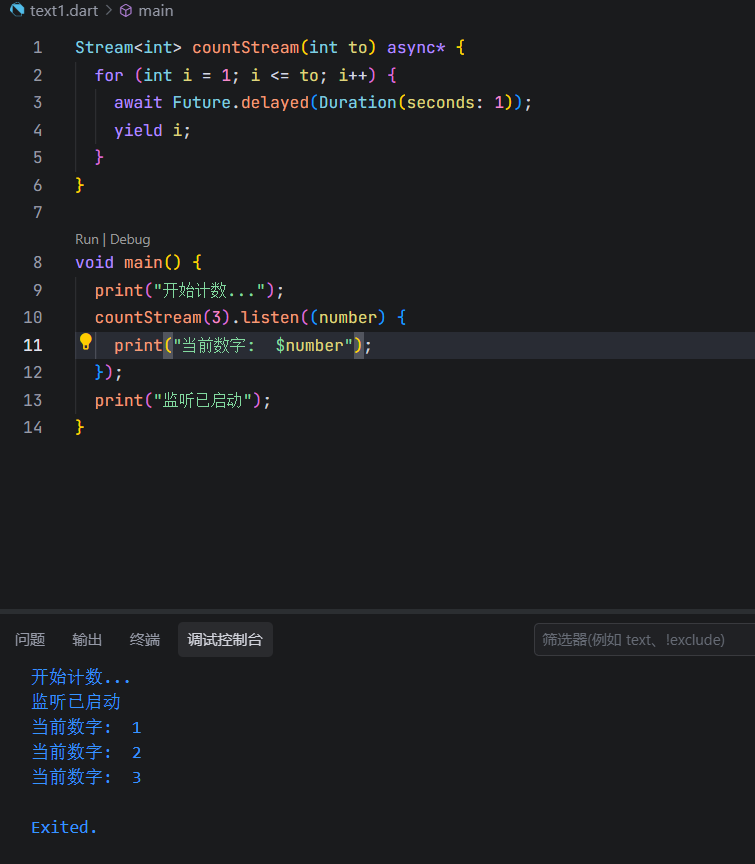
Task: Click the Debug code lens link
Action: (x=130, y=239)
